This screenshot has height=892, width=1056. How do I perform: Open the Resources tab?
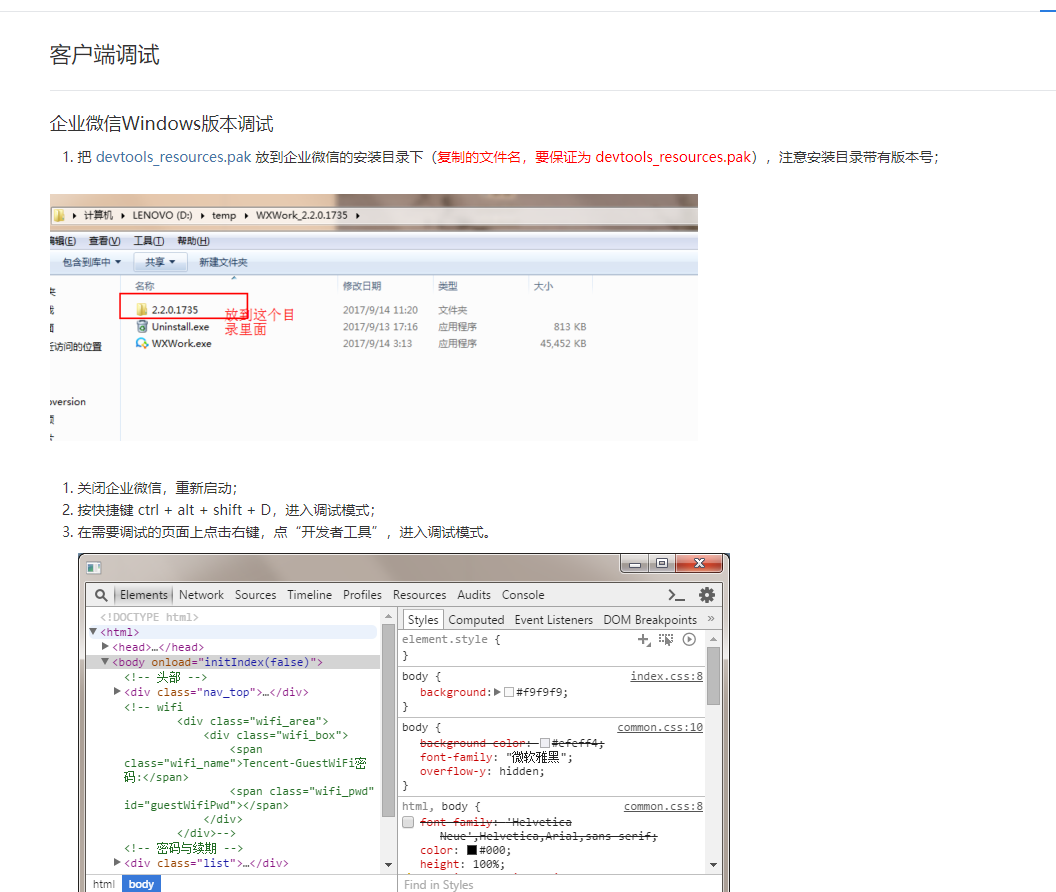point(420,595)
